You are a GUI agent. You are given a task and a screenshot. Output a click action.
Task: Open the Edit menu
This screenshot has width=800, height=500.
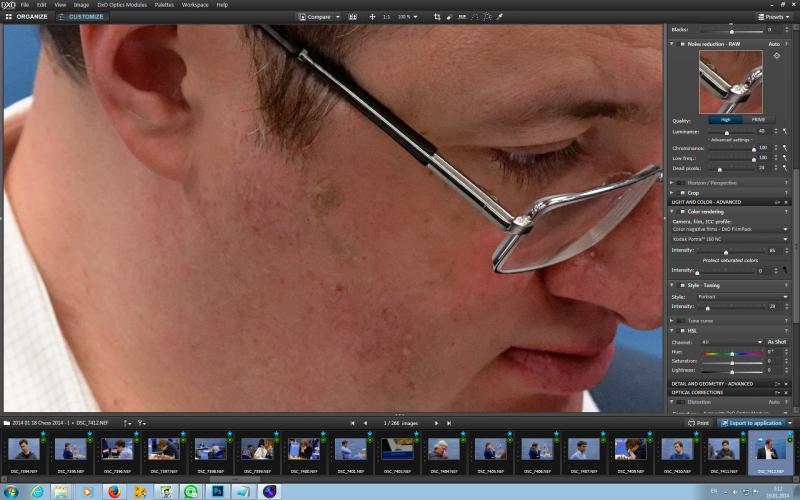click(x=42, y=5)
